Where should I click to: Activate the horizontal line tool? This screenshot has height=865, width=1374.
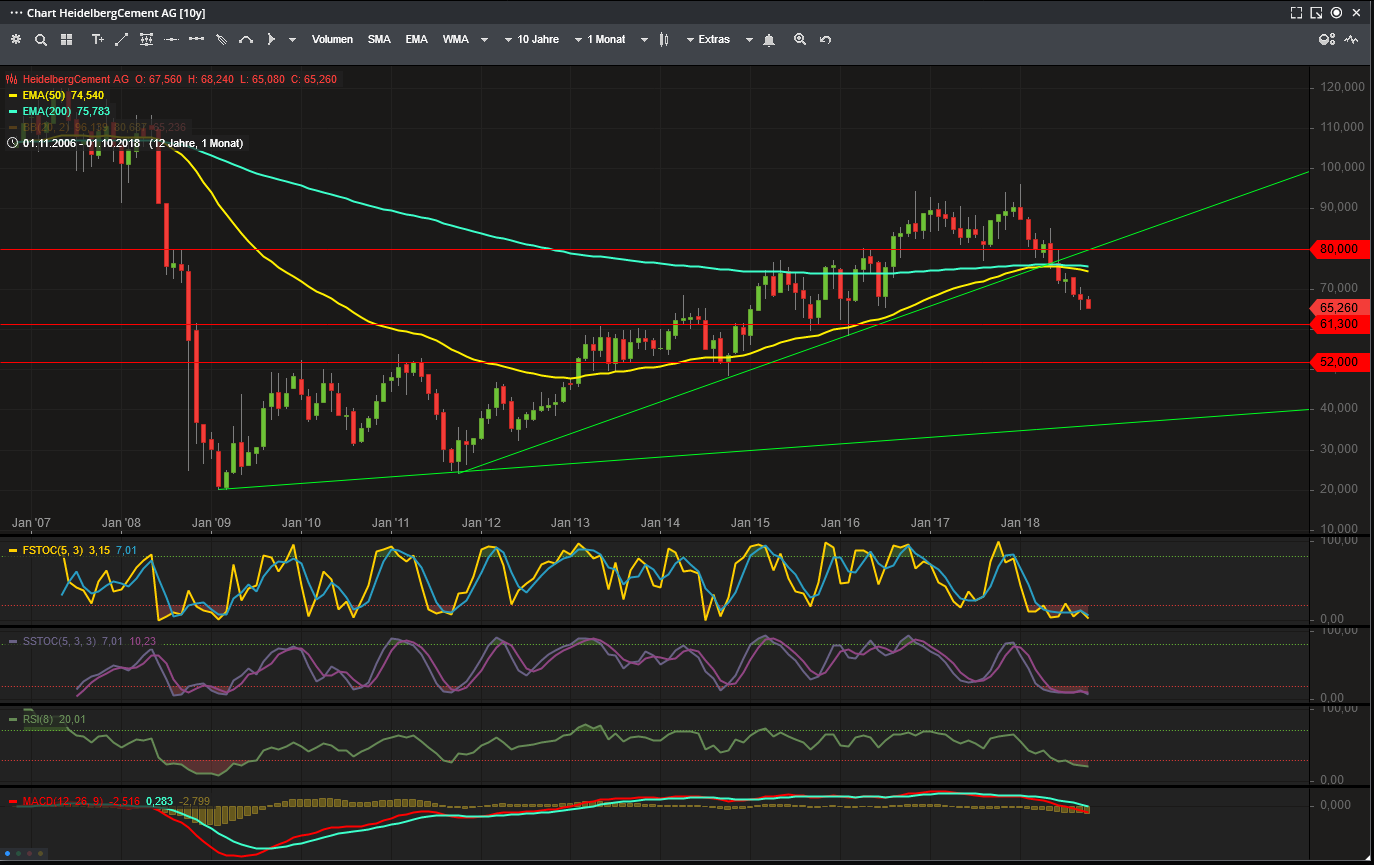(170, 39)
